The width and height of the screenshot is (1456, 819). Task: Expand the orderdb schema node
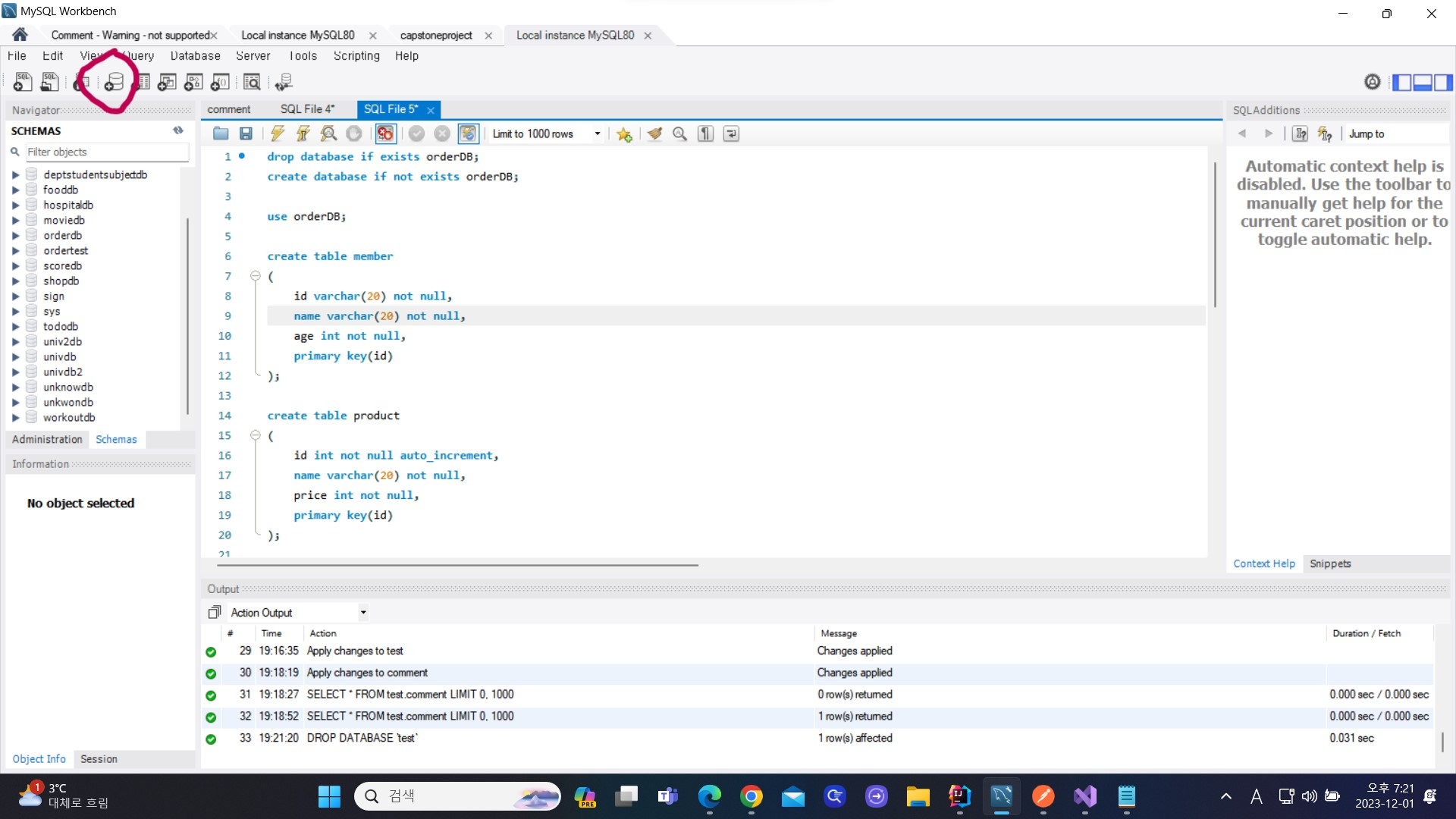[x=15, y=236]
